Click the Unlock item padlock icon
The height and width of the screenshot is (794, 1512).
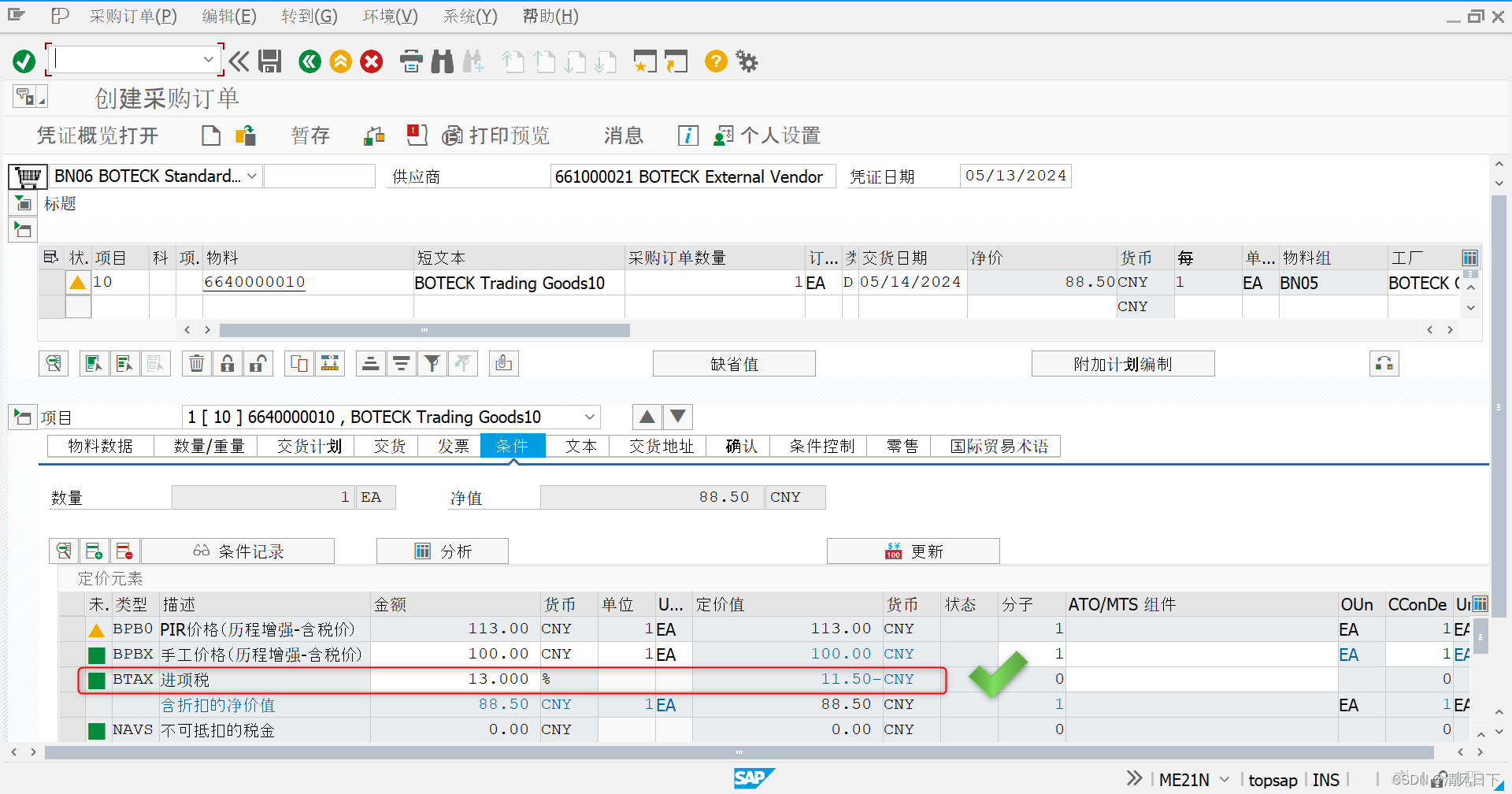(258, 363)
